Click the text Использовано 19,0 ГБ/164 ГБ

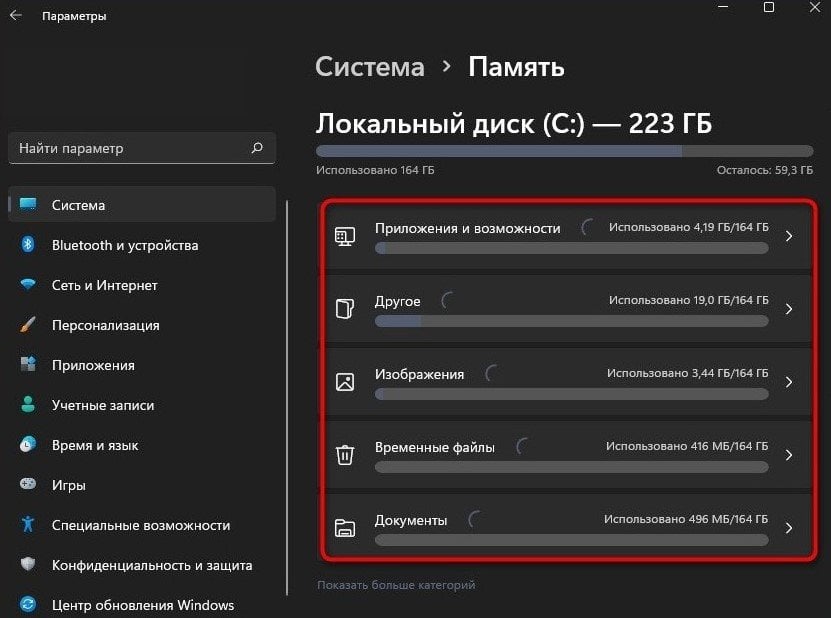pyautogui.click(x=688, y=300)
